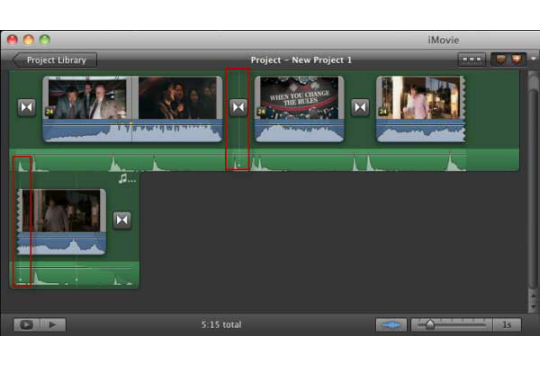Open the dropdown arrow at toolbar right edge

coord(533,59)
